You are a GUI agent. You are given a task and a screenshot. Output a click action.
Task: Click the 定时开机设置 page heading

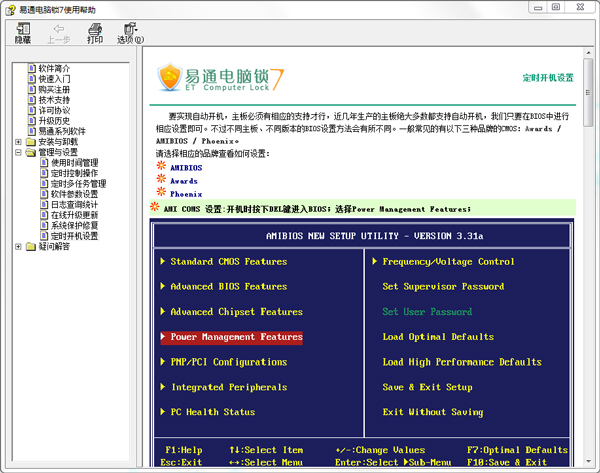548,78
